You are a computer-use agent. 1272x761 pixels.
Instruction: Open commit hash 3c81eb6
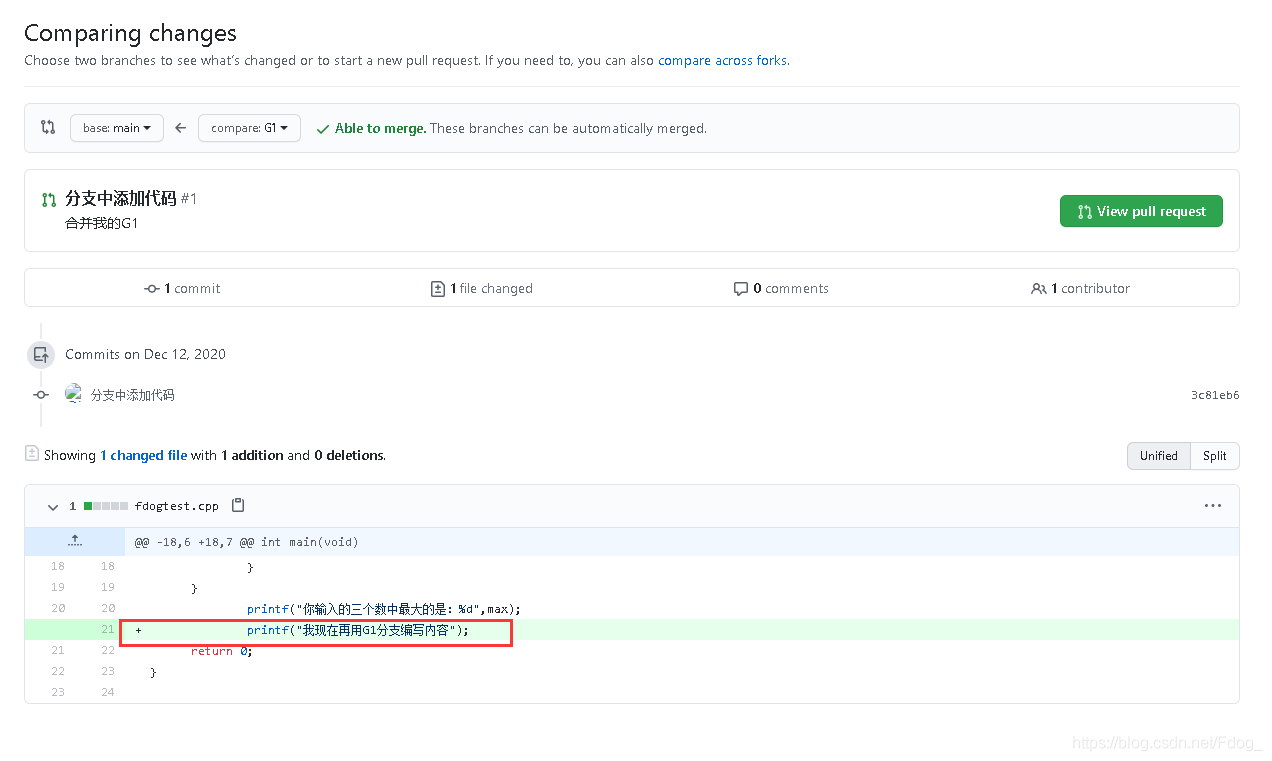1215,395
